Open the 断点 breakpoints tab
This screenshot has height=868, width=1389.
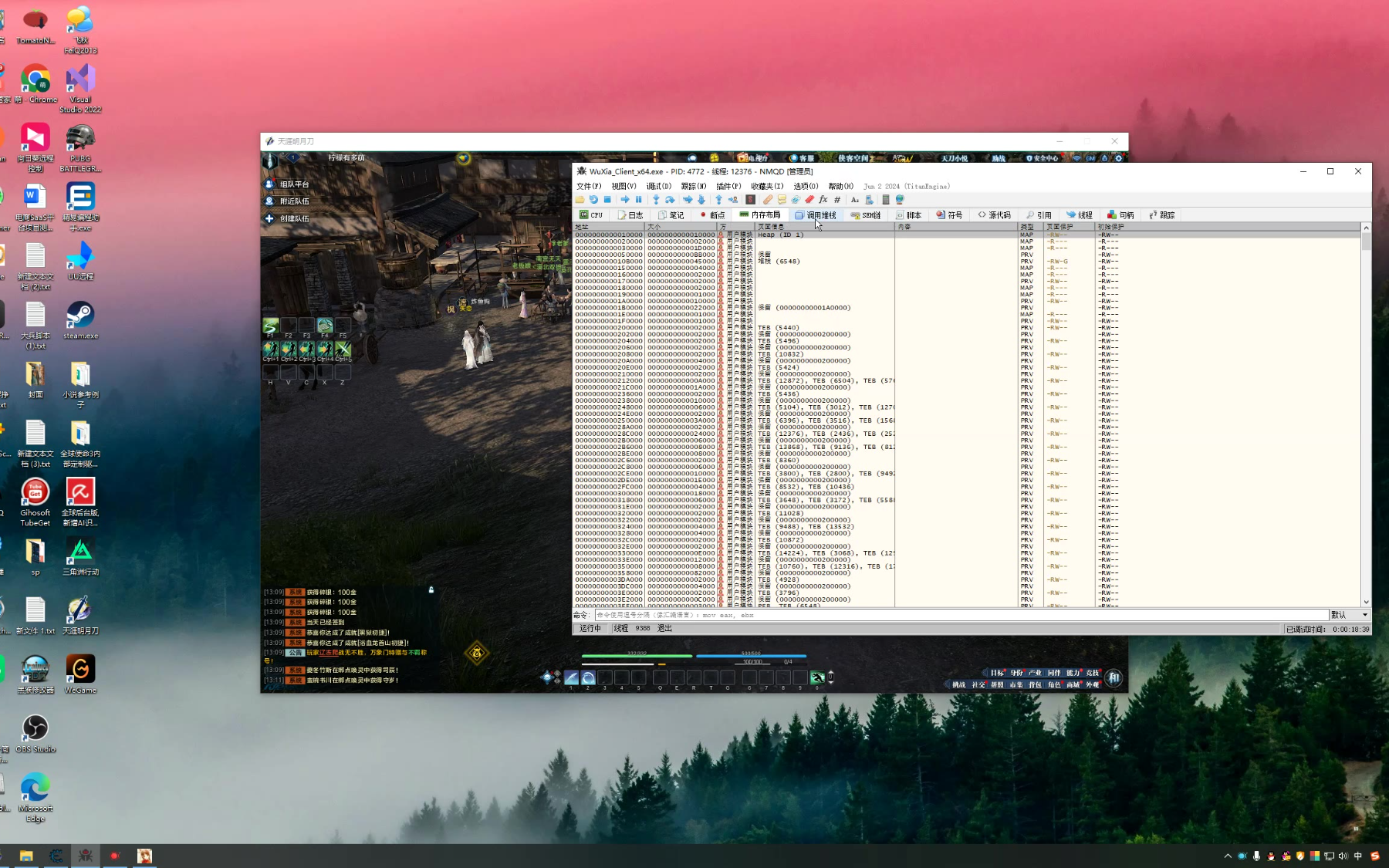click(x=712, y=215)
